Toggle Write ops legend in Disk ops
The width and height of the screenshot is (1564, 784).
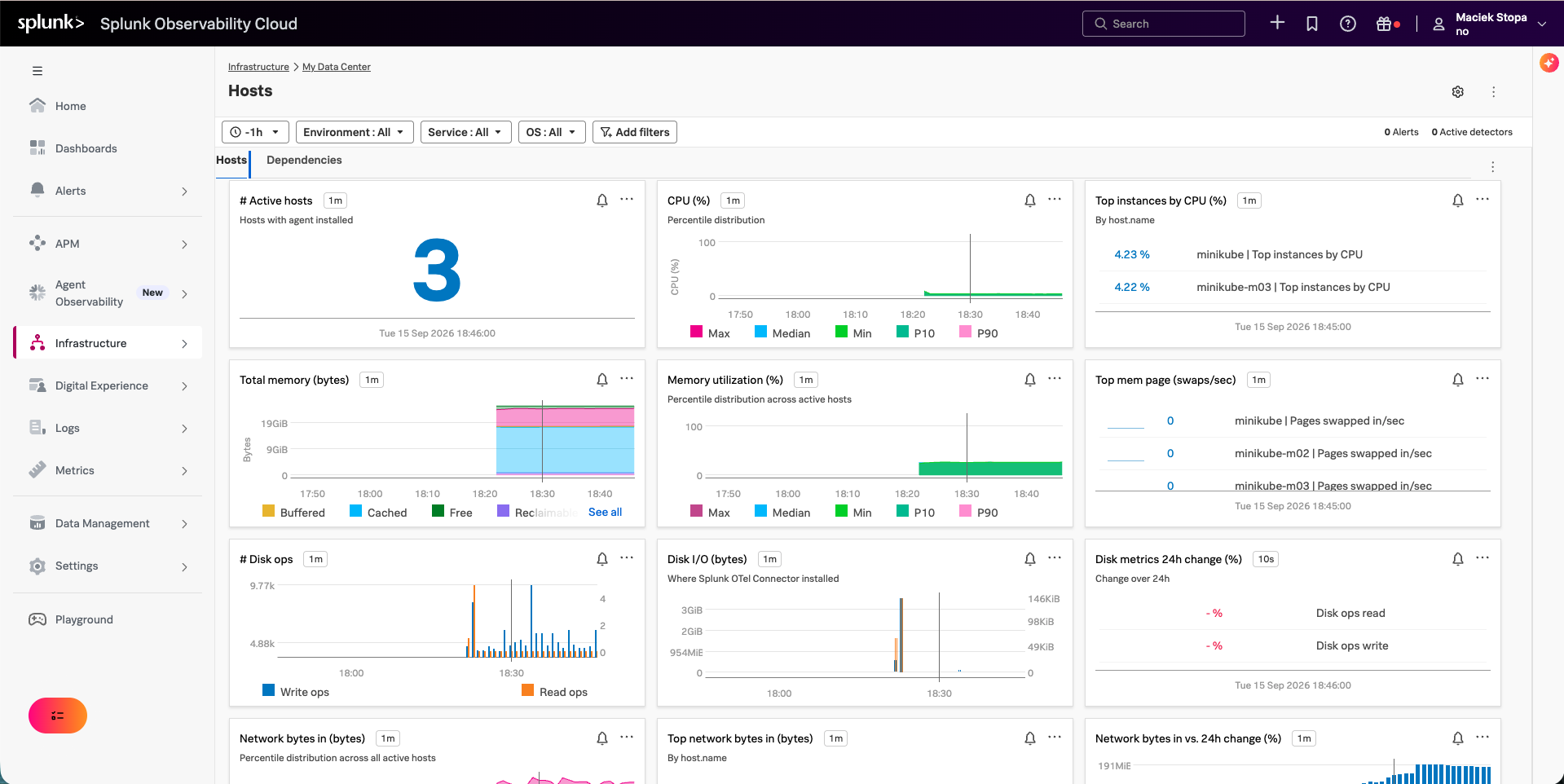coord(296,691)
